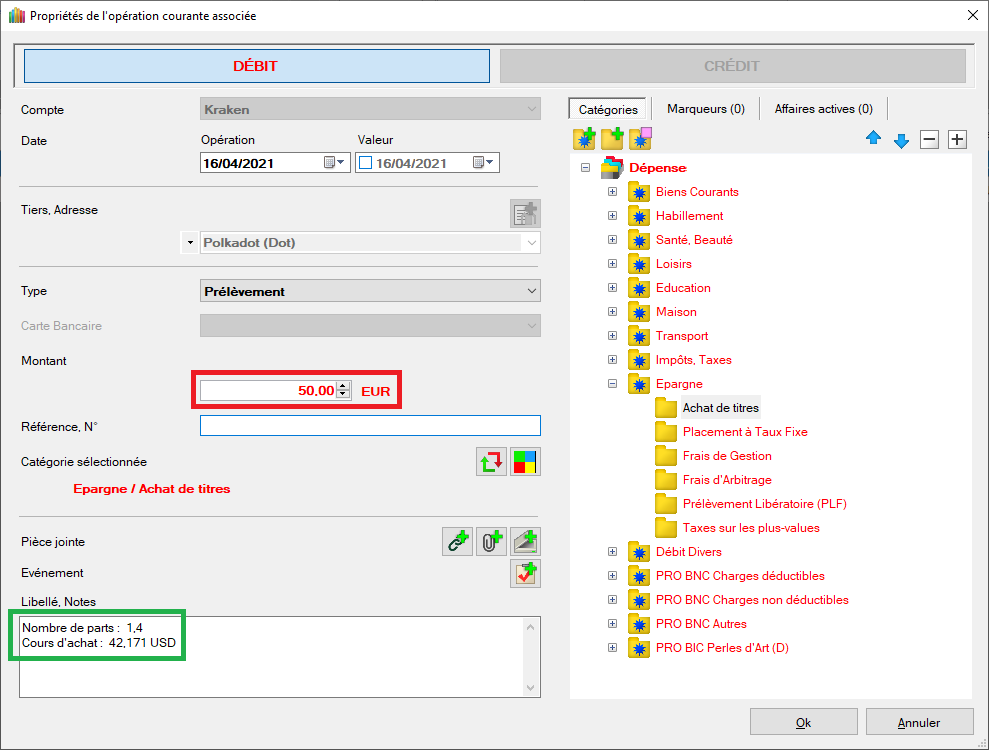The height and width of the screenshot is (750, 989).
Task: Expand the Transport category node
Action: [612, 336]
